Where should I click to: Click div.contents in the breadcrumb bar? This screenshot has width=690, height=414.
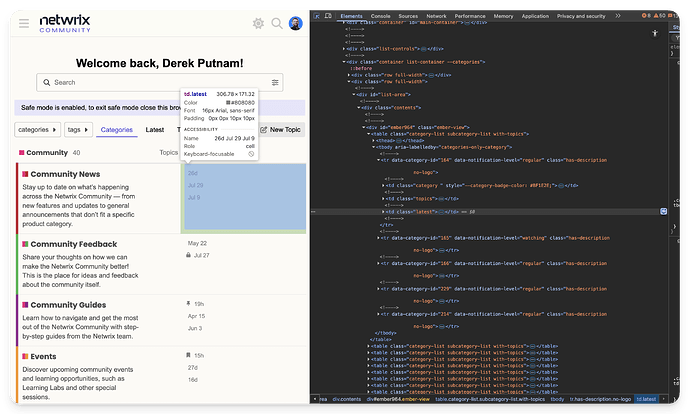[347, 399]
